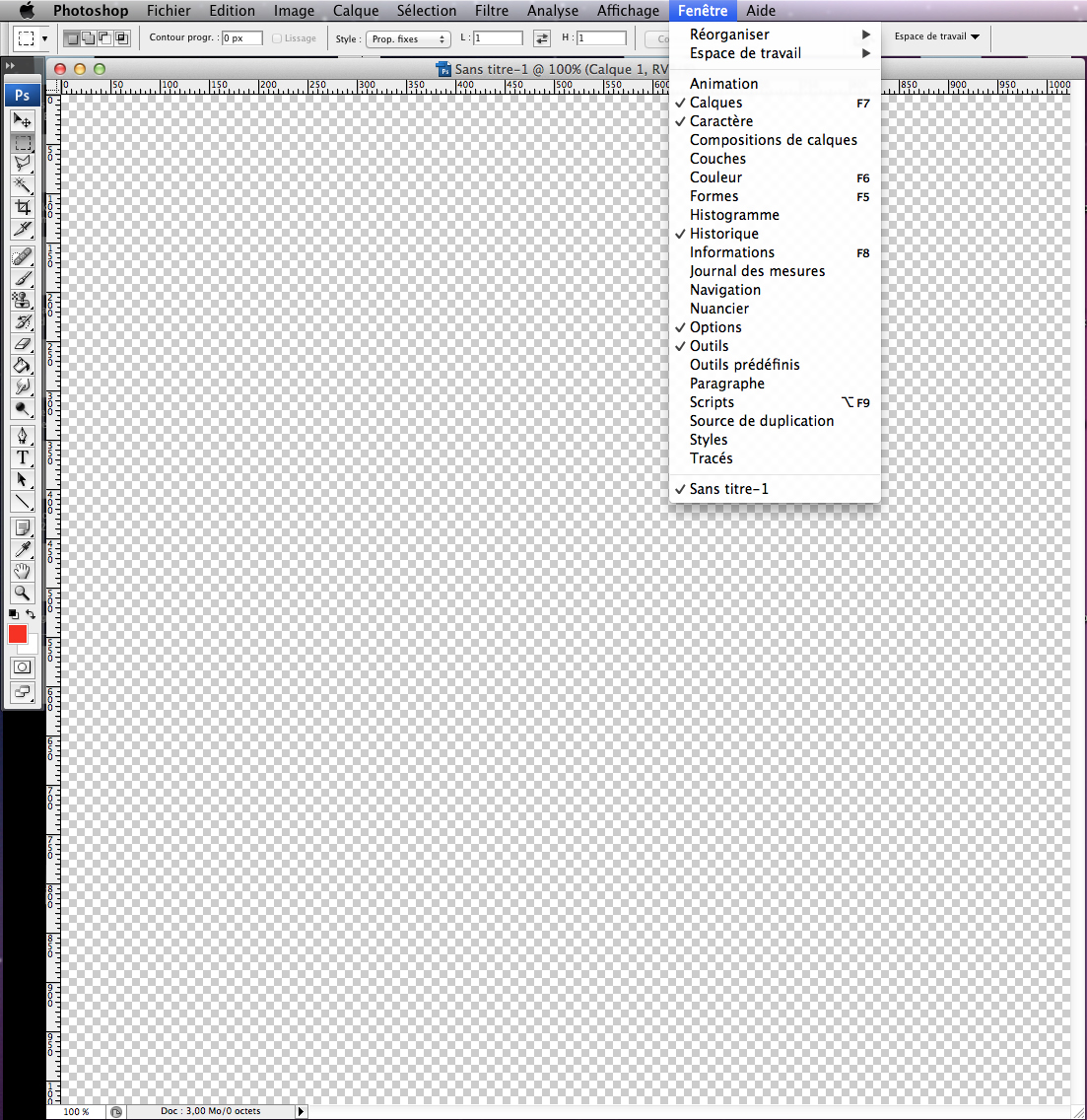Click the red foreground color swatch

point(17,634)
